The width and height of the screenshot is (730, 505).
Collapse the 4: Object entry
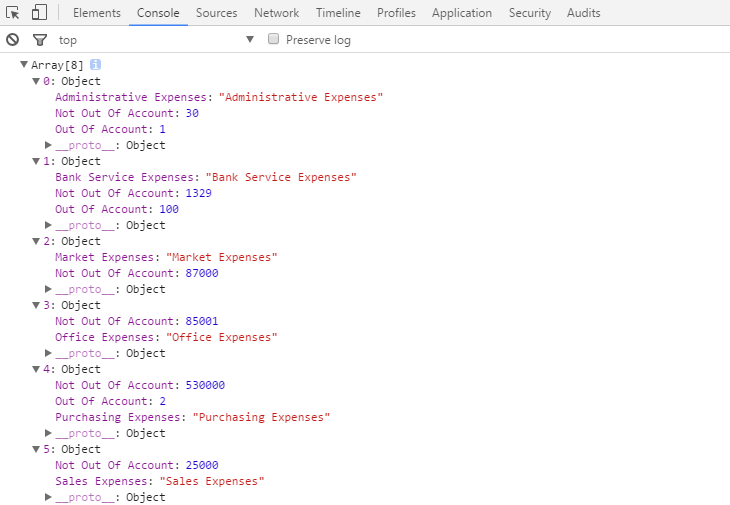click(x=36, y=369)
